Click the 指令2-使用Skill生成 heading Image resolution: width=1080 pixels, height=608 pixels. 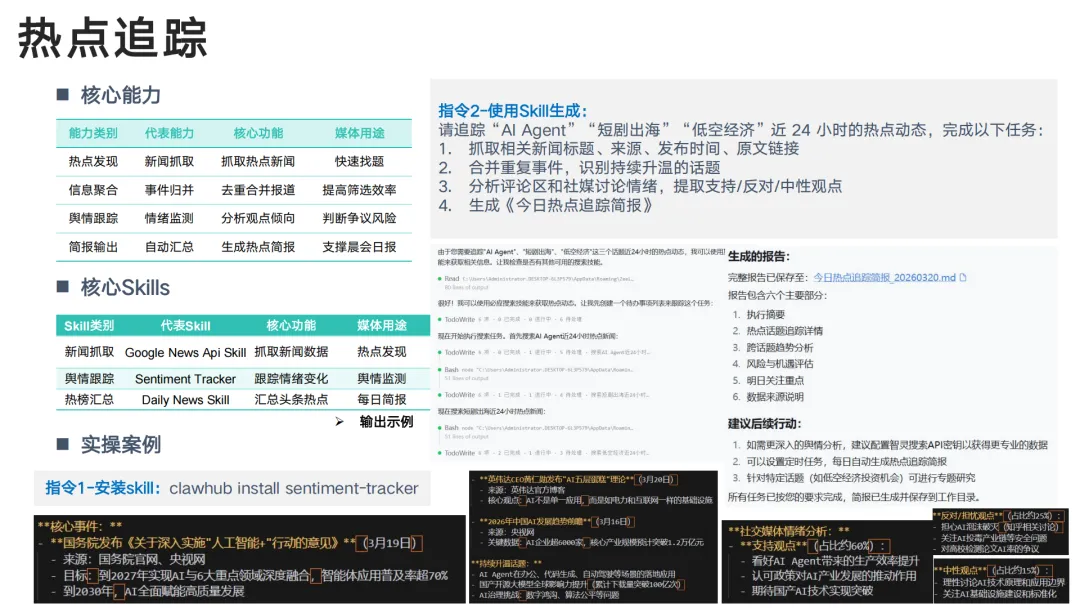512,111
